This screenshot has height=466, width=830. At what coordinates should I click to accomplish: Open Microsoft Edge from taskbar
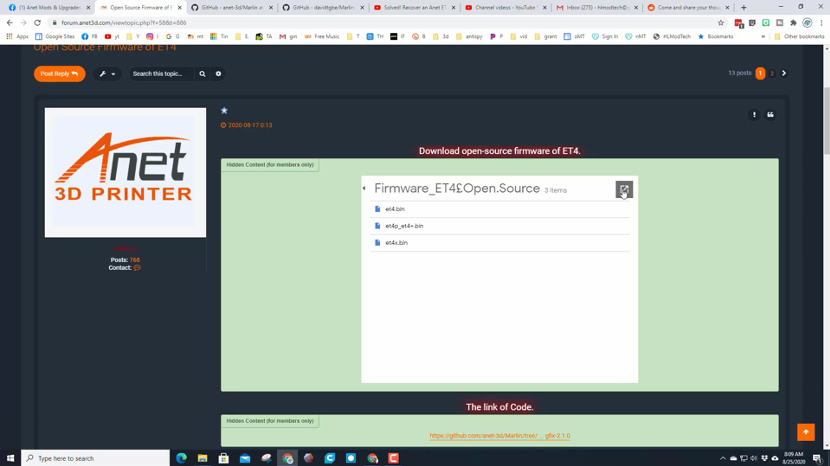click(x=181, y=458)
